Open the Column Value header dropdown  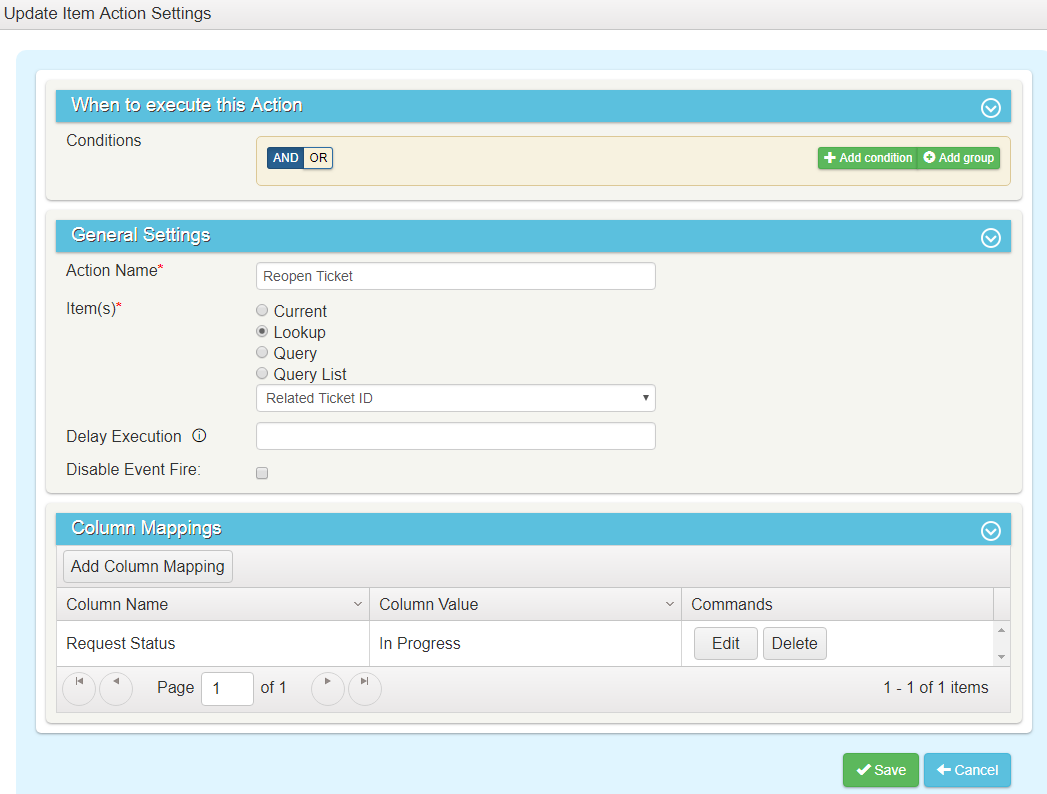coord(670,604)
